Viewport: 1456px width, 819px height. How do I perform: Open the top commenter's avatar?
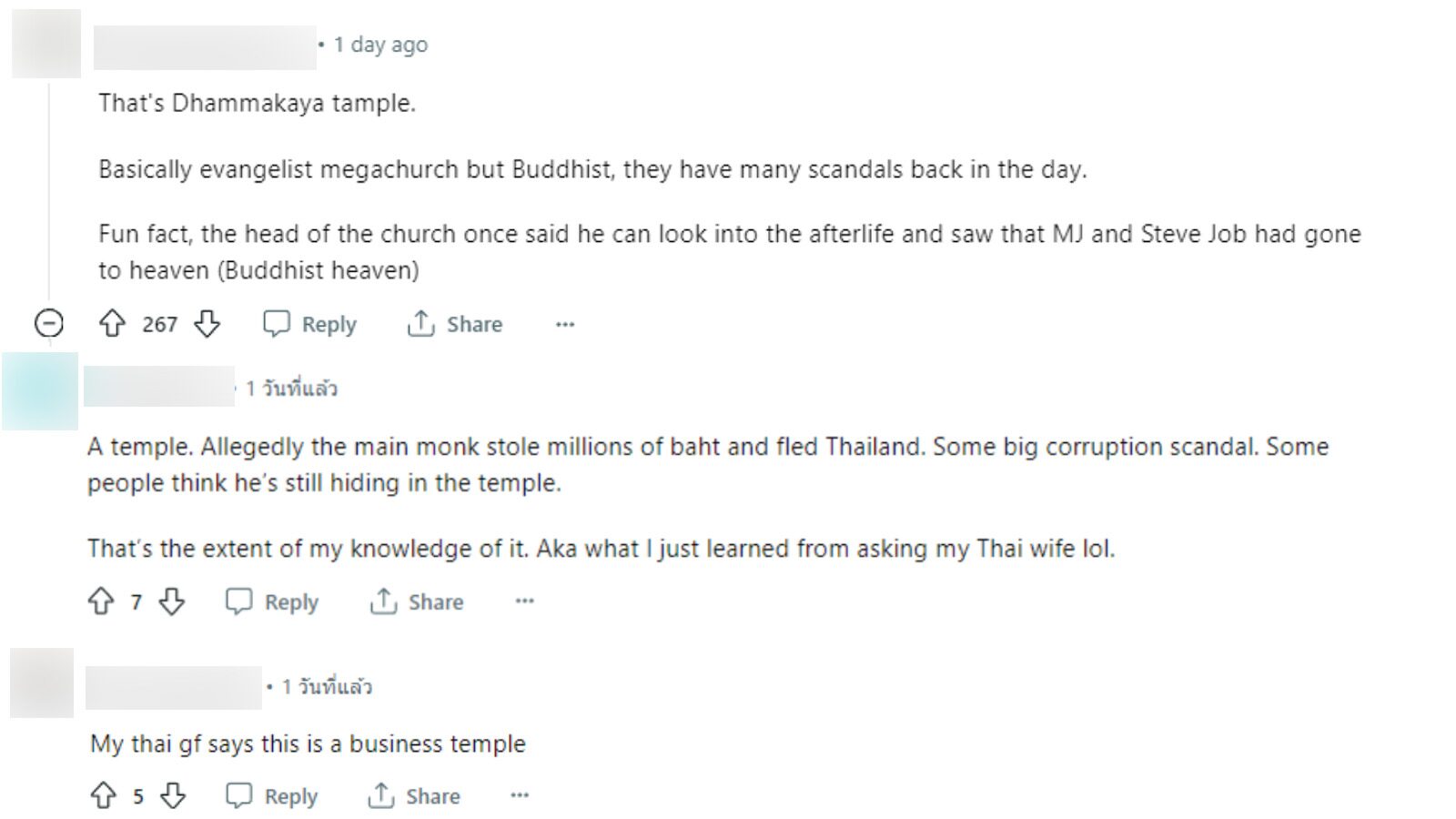(x=45, y=44)
